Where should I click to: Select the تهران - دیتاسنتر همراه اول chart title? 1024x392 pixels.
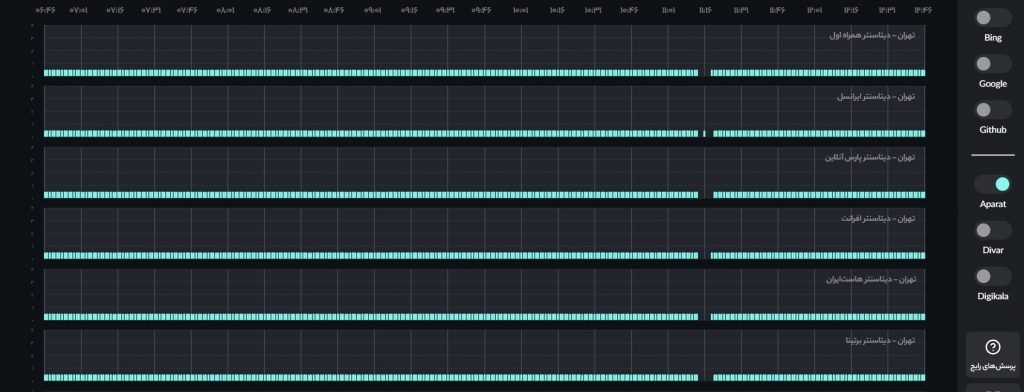872,35
